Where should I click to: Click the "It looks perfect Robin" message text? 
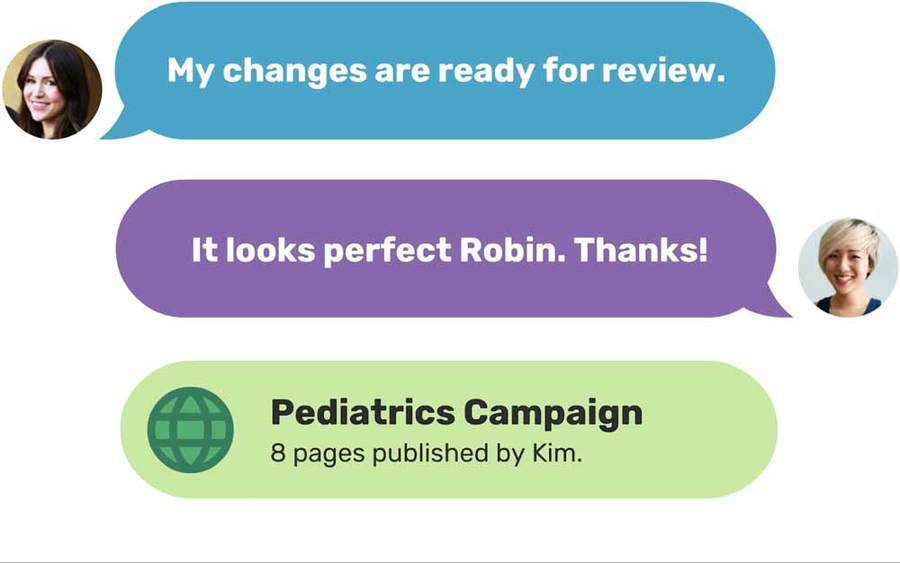pyautogui.click(x=378, y=251)
